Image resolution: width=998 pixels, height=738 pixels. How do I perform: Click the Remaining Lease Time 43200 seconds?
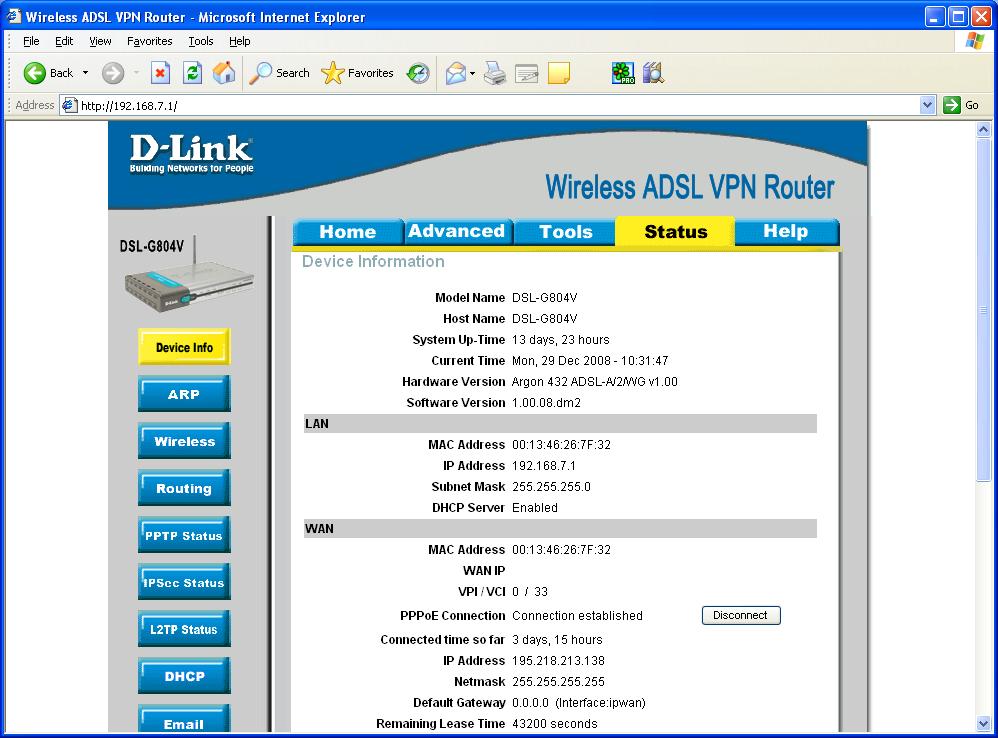tap(554, 723)
